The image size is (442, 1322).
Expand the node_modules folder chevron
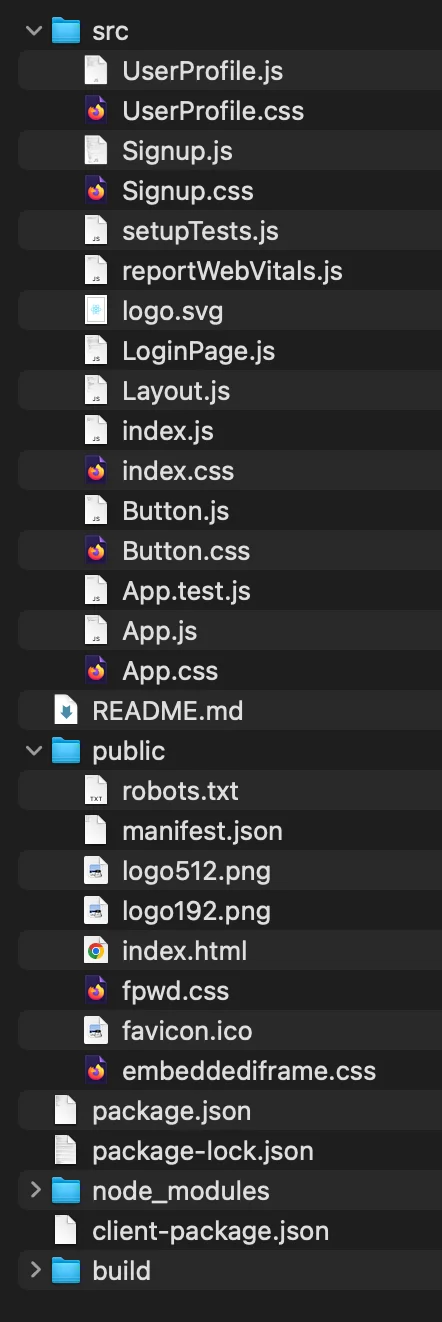pos(34,1191)
